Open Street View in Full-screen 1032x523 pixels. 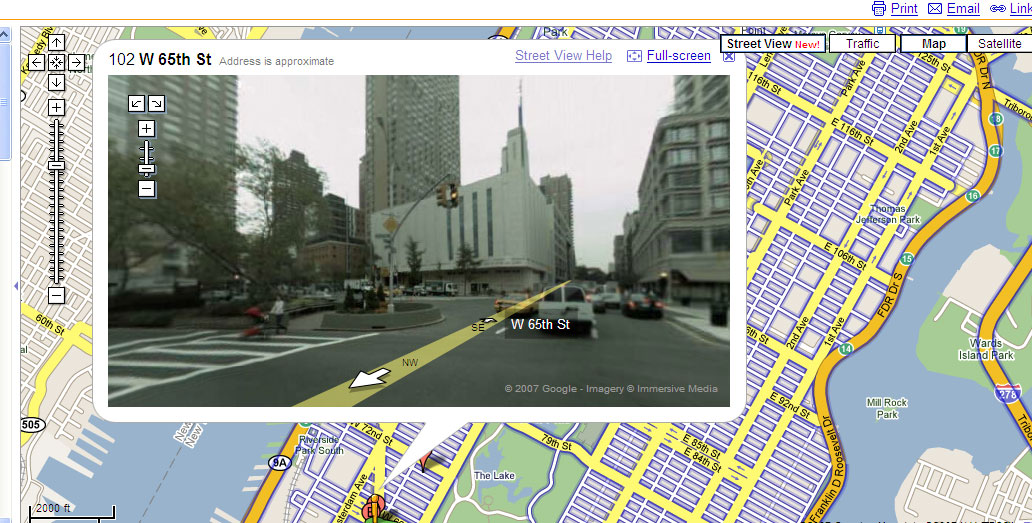click(679, 56)
